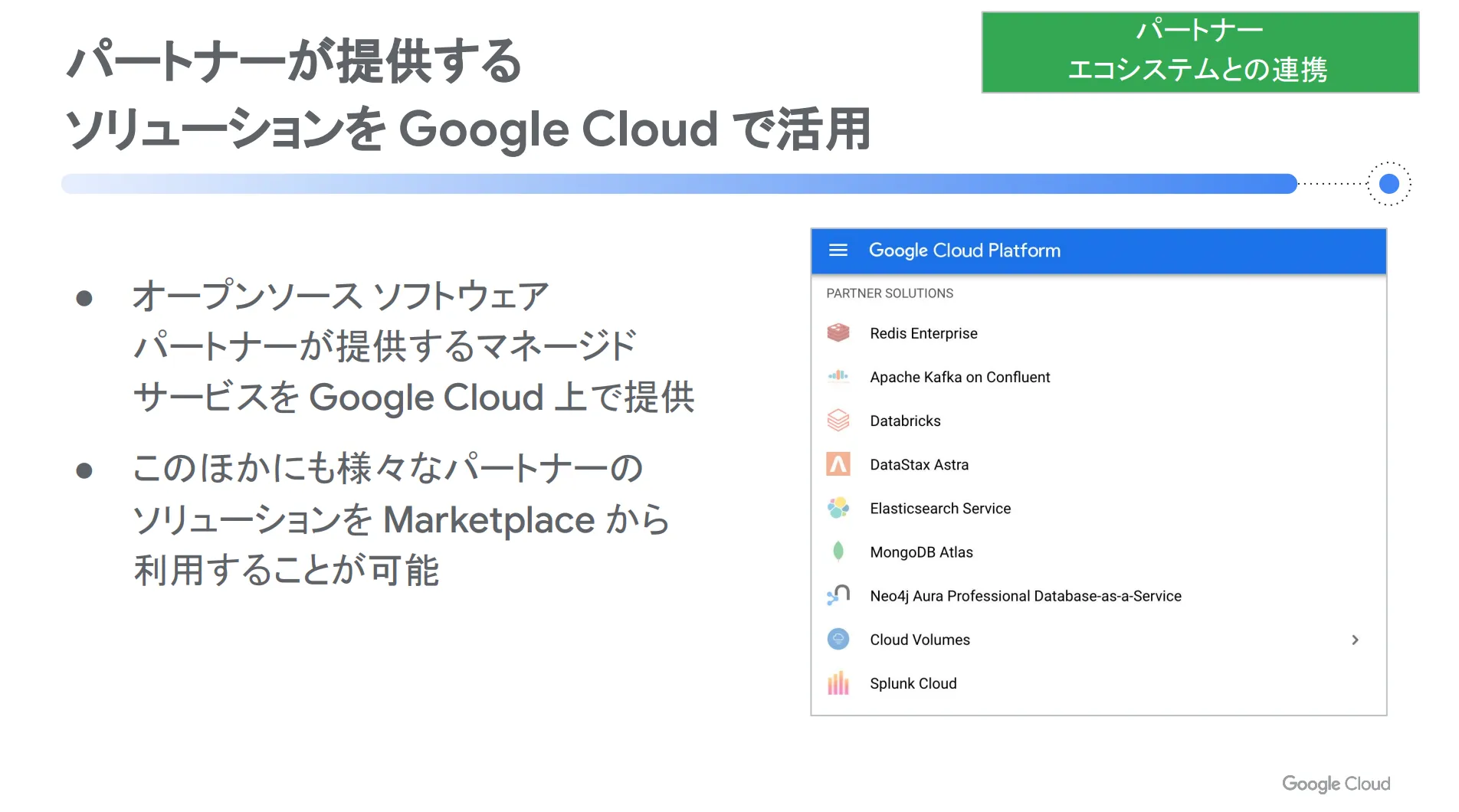Click the title line ソリューションを Google Cloud で活用
The height and width of the screenshot is (812, 1459).
(x=468, y=129)
